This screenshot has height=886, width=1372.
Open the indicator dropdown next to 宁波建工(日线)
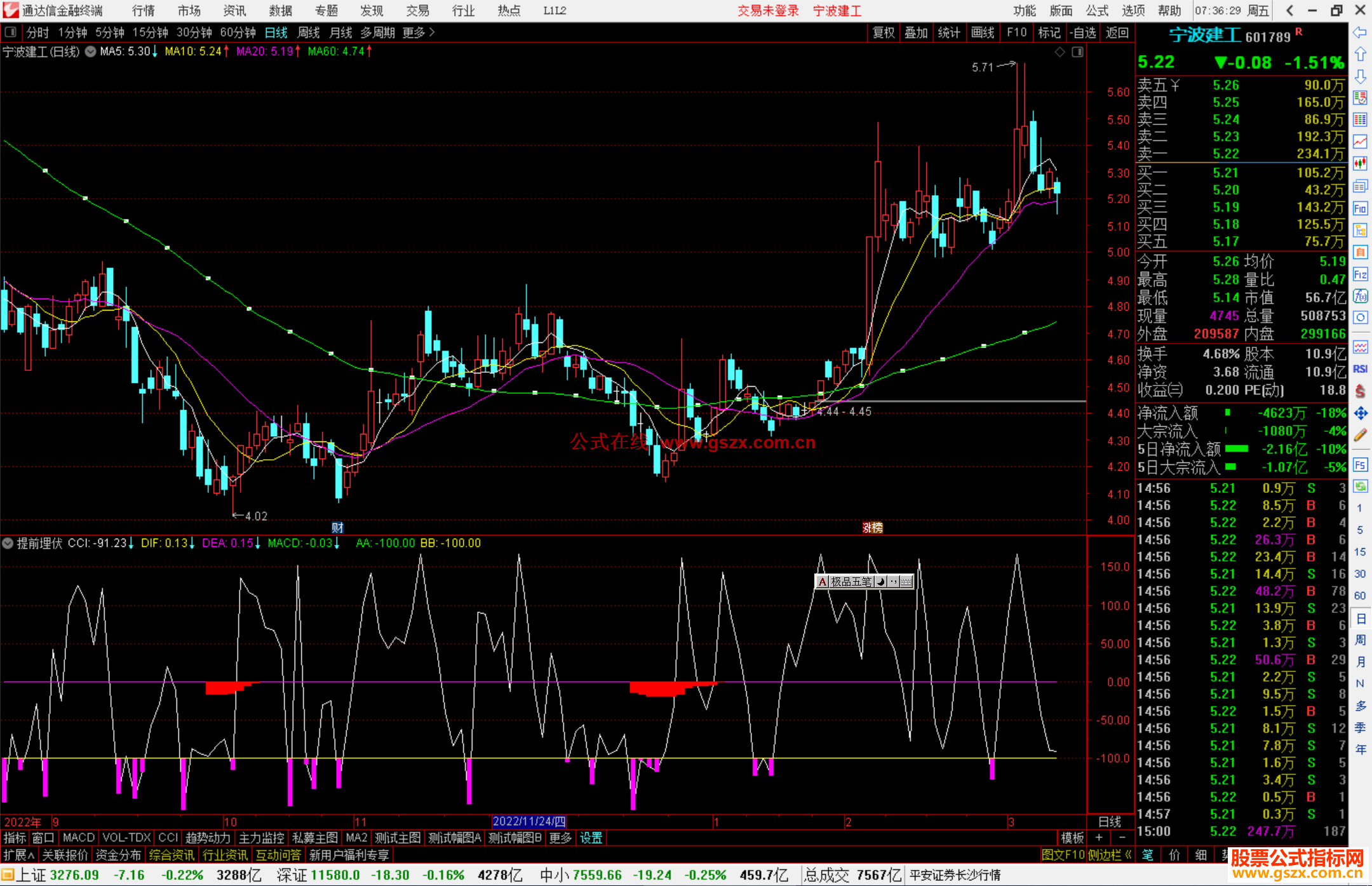coord(91,51)
